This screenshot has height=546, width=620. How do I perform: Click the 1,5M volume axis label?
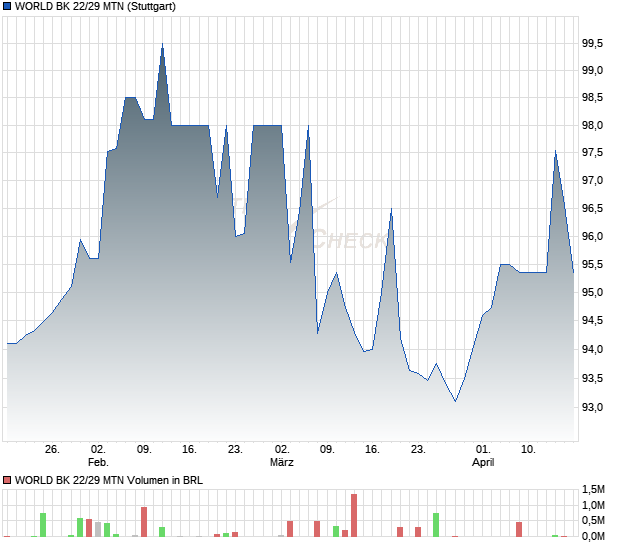593,489
